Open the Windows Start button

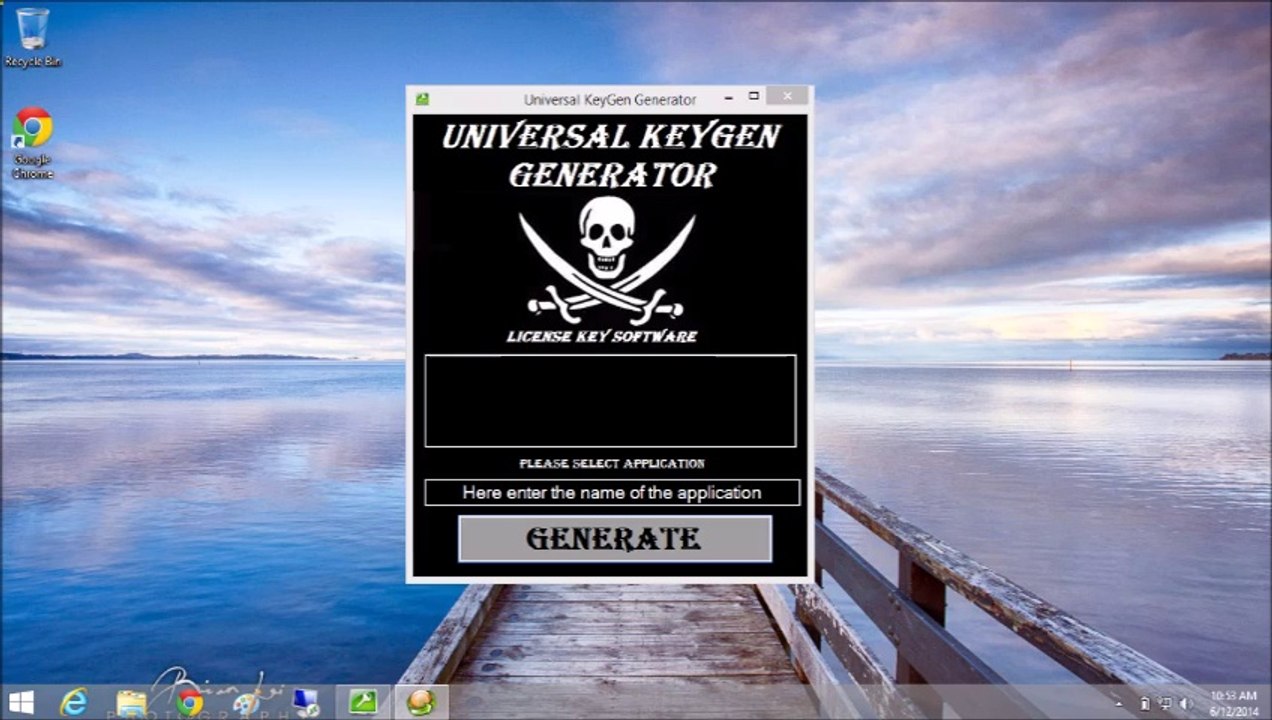[x=21, y=702]
